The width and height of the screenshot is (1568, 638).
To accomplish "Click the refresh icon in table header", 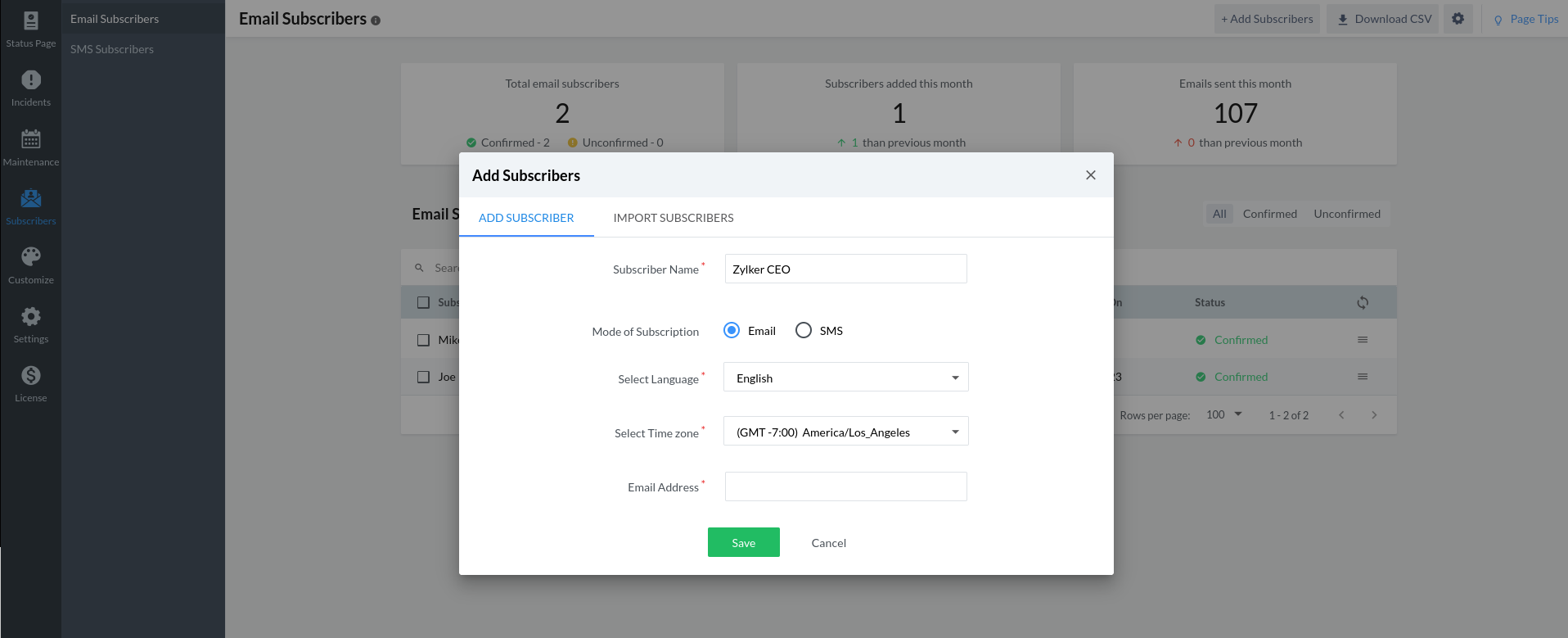I will [1362, 302].
